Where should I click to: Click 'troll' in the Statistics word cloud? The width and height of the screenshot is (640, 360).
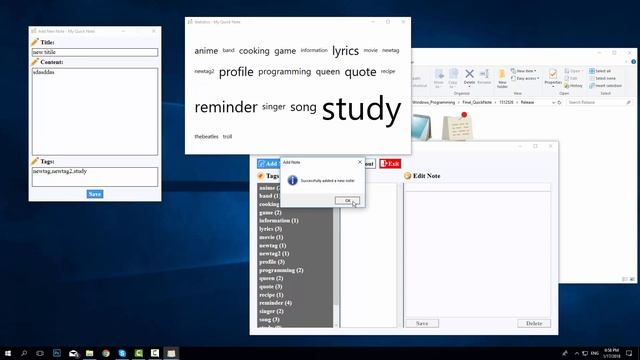click(227, 137)
